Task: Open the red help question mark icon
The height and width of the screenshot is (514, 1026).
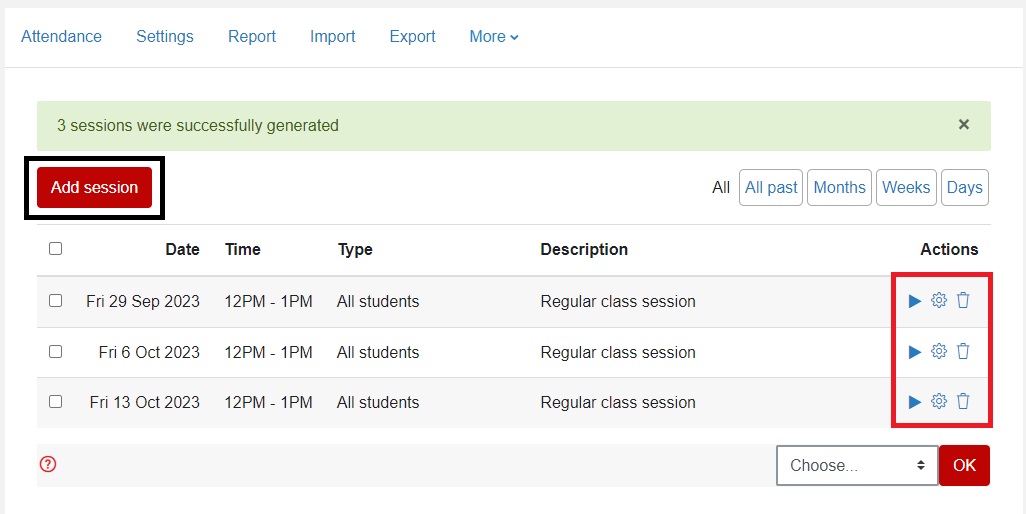Action: tap(48, 464)
